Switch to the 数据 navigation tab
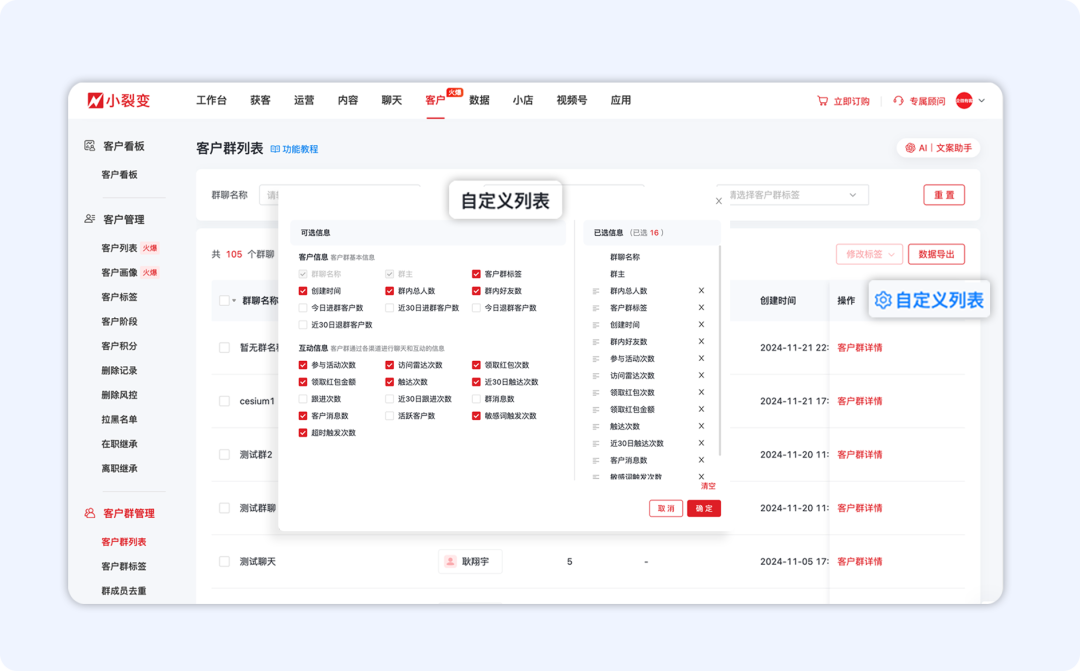The image size is (1080, 671). (478, 100)
